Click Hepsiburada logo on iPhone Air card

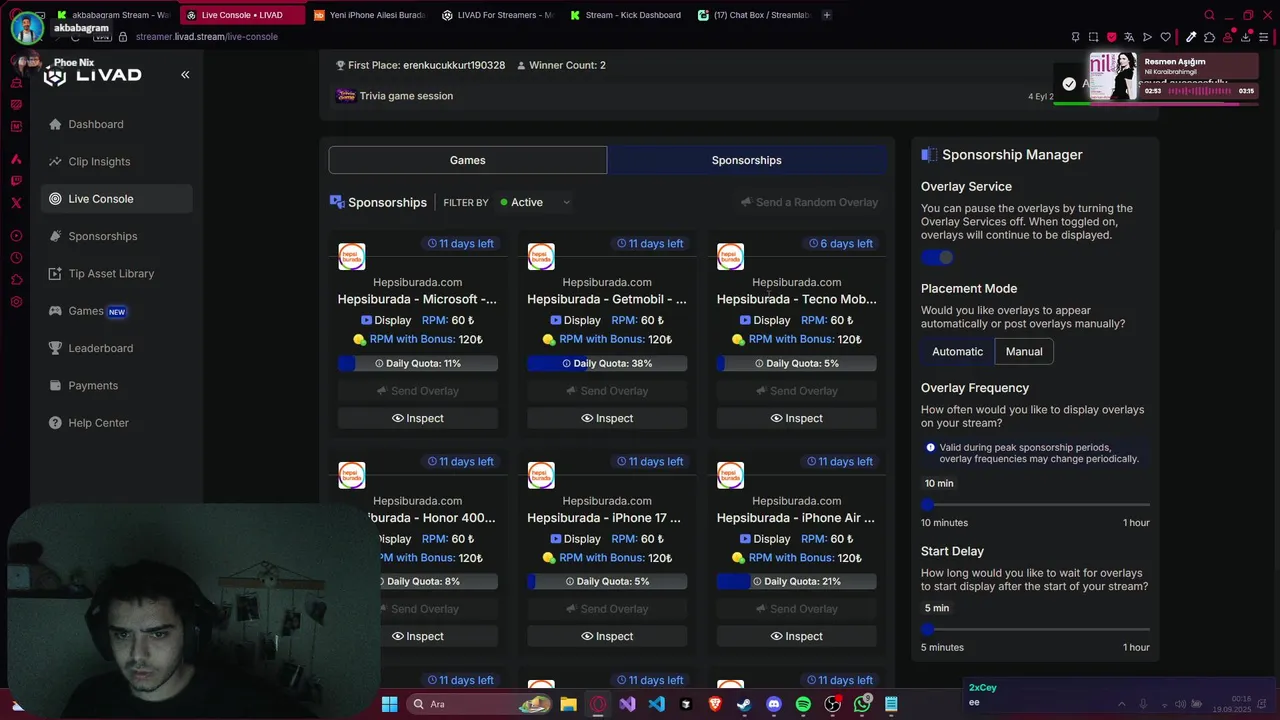point(730,475)
